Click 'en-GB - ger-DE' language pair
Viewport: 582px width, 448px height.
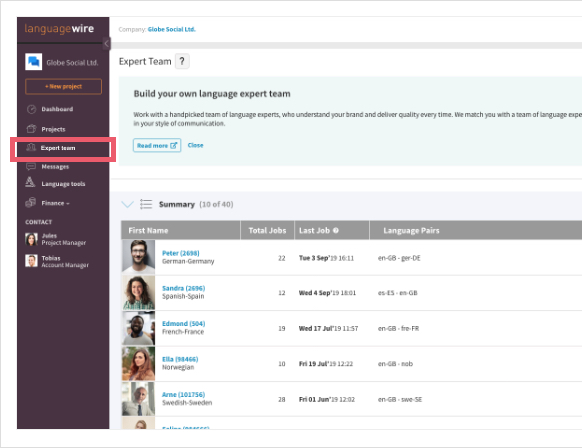click(x=399, y=258)
